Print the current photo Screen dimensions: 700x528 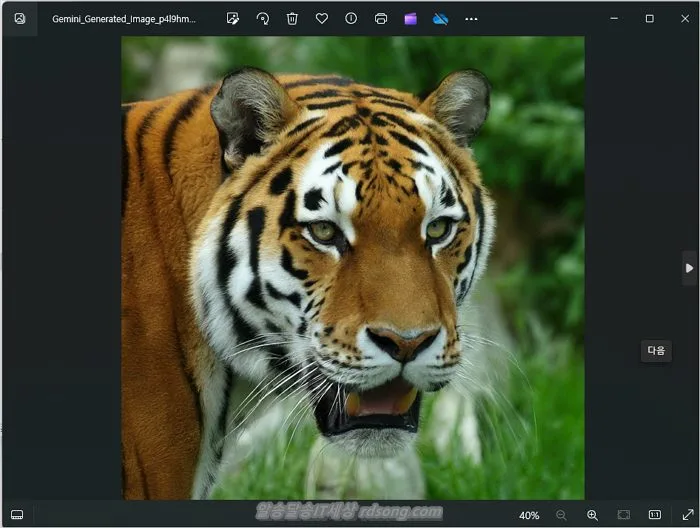click(x=381, y=19)
